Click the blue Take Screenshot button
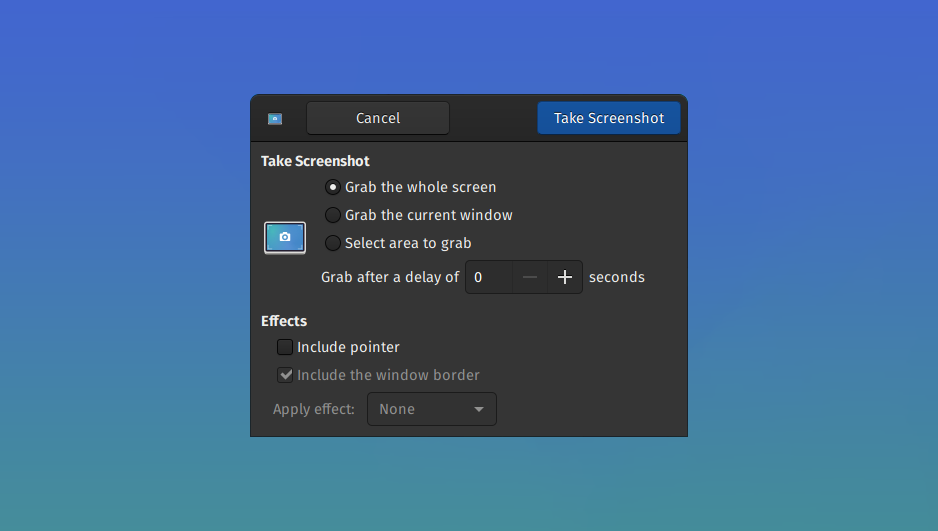 point(608,118)
